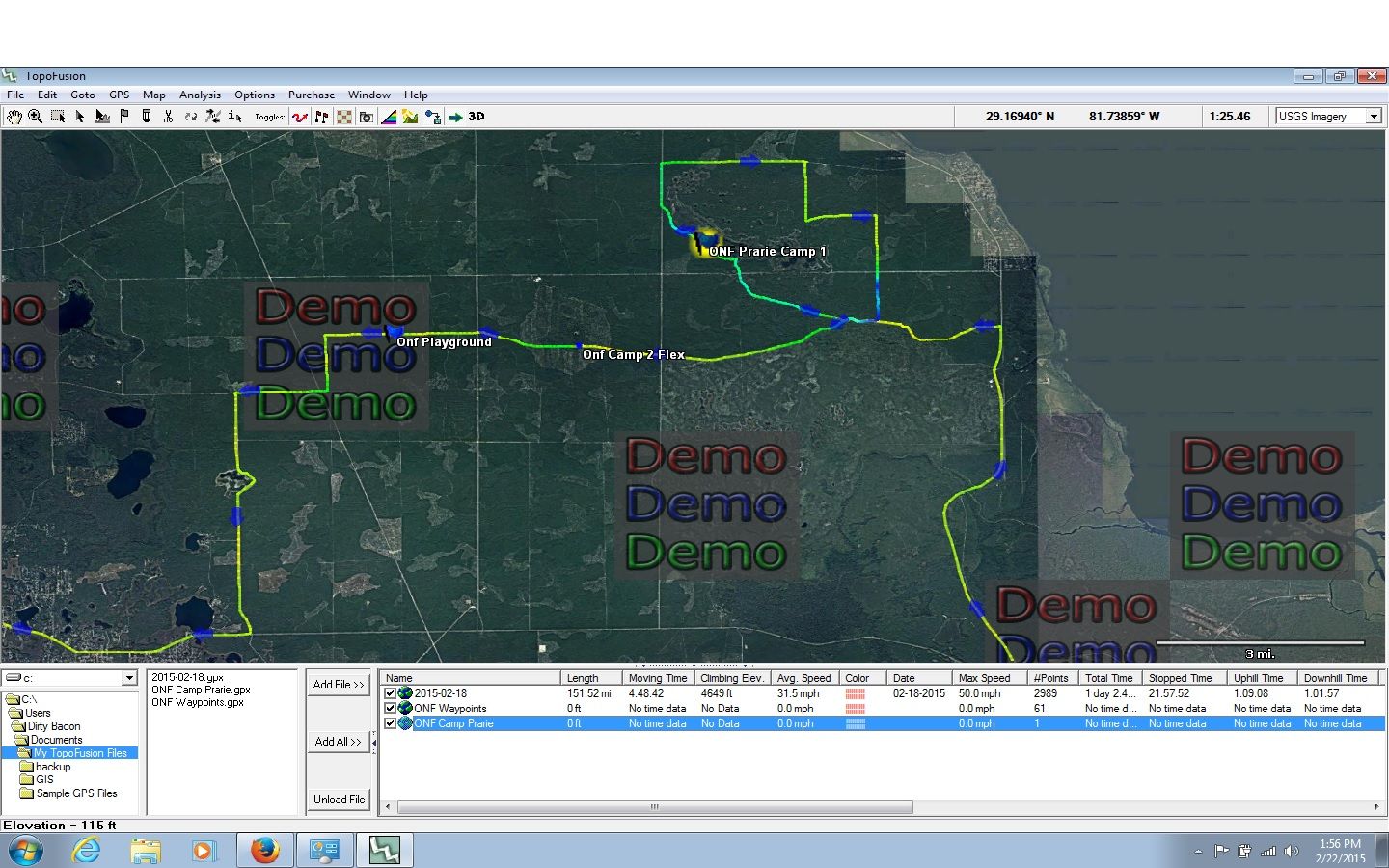Select the ONF Camp Prarie.gpx file
Viewport: 1389px width, 868px height.
(202, 690)
